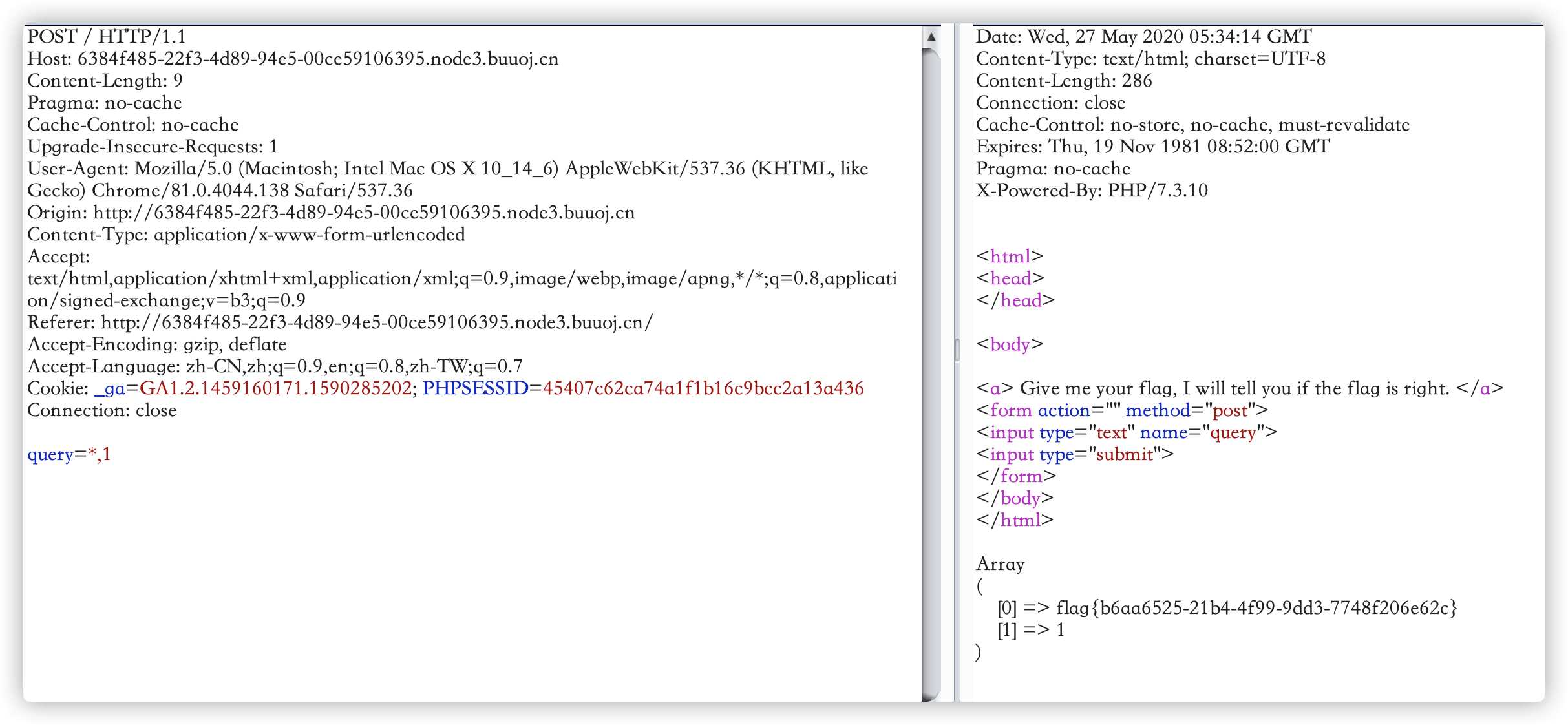Click 'Content-Type: application/x-www-form-urlencoded' header
The image size is (1568, 725).
click(x=246, y=235)
